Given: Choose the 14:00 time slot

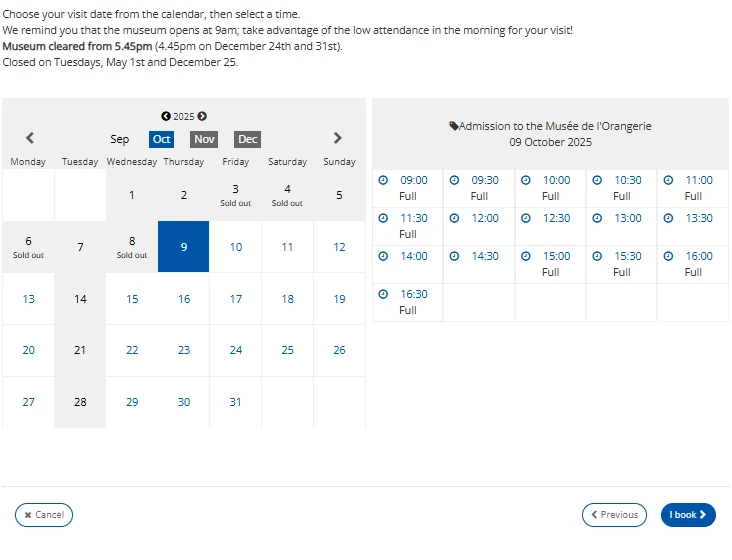Looking at the screenshot, I should point(413,256).
